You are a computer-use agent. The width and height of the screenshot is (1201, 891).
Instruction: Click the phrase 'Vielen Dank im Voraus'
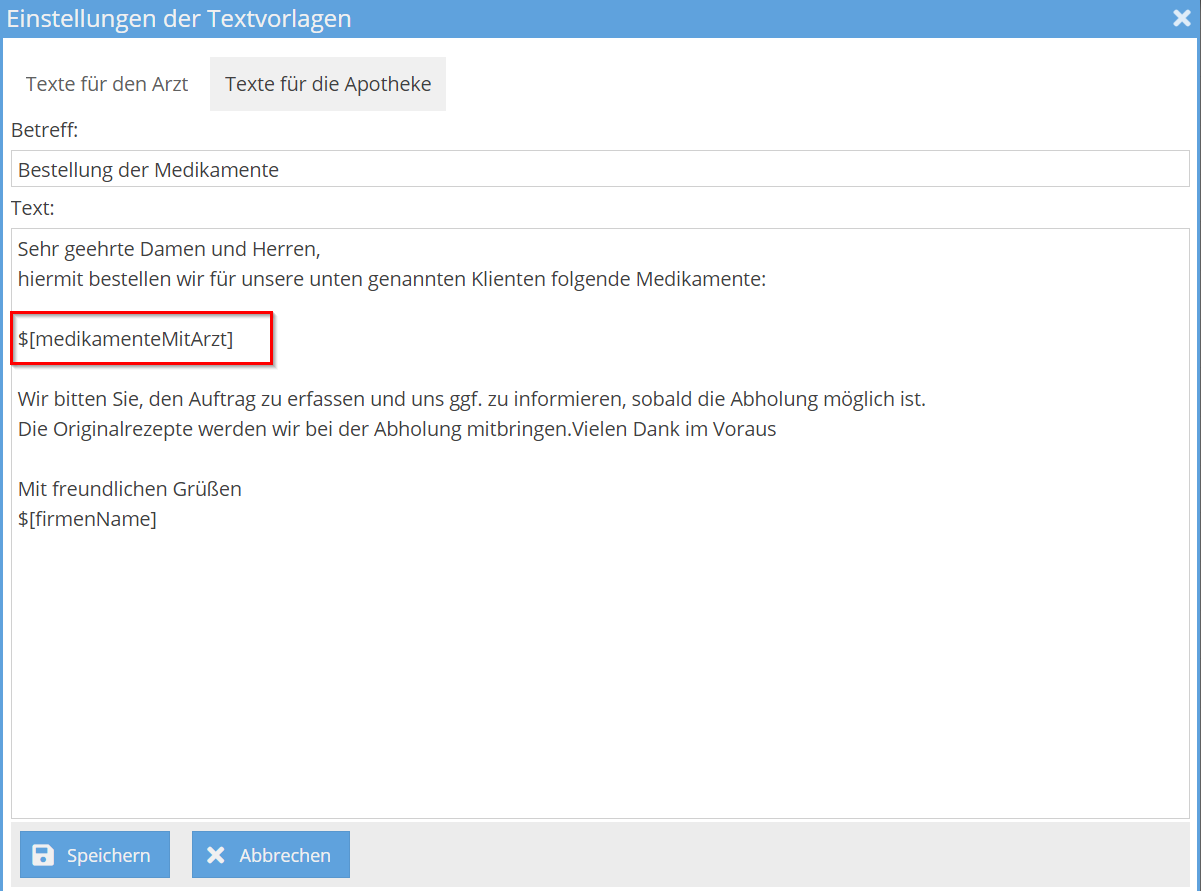point(674,430)
